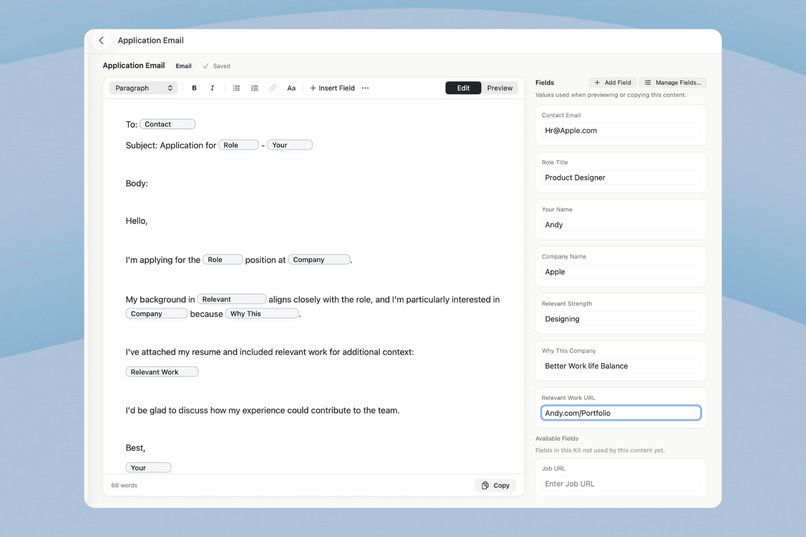This screenshot has height=537, width=806.
Task: Switch to Preview mode
Action: 500,88
